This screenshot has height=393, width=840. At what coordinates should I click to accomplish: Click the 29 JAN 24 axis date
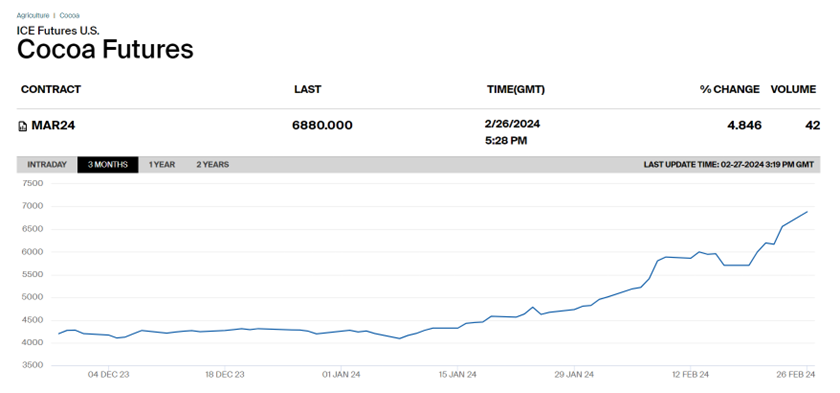(x=574, y=375)
